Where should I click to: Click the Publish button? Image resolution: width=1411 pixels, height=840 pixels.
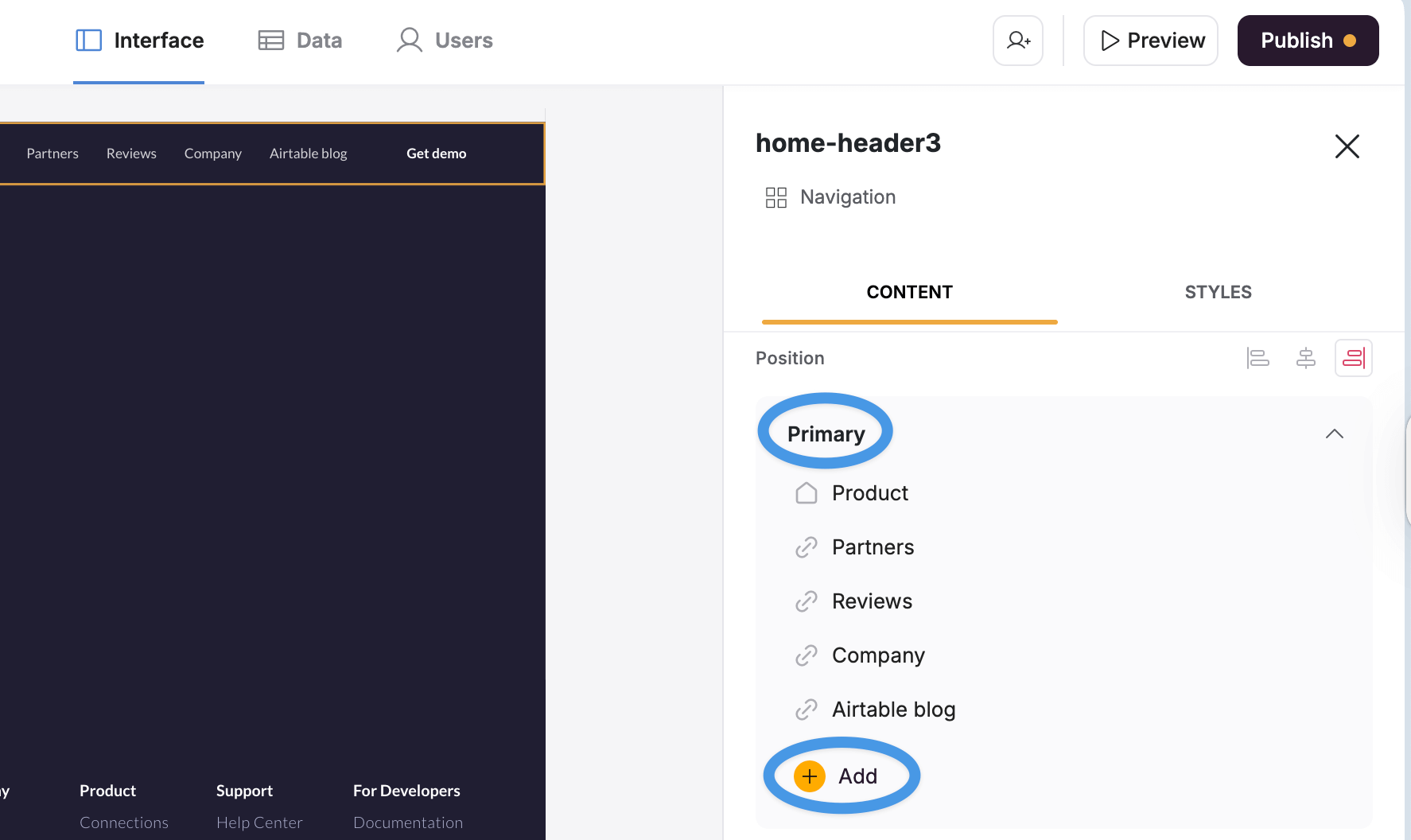pyautogui.click(x=1308, y=41)
